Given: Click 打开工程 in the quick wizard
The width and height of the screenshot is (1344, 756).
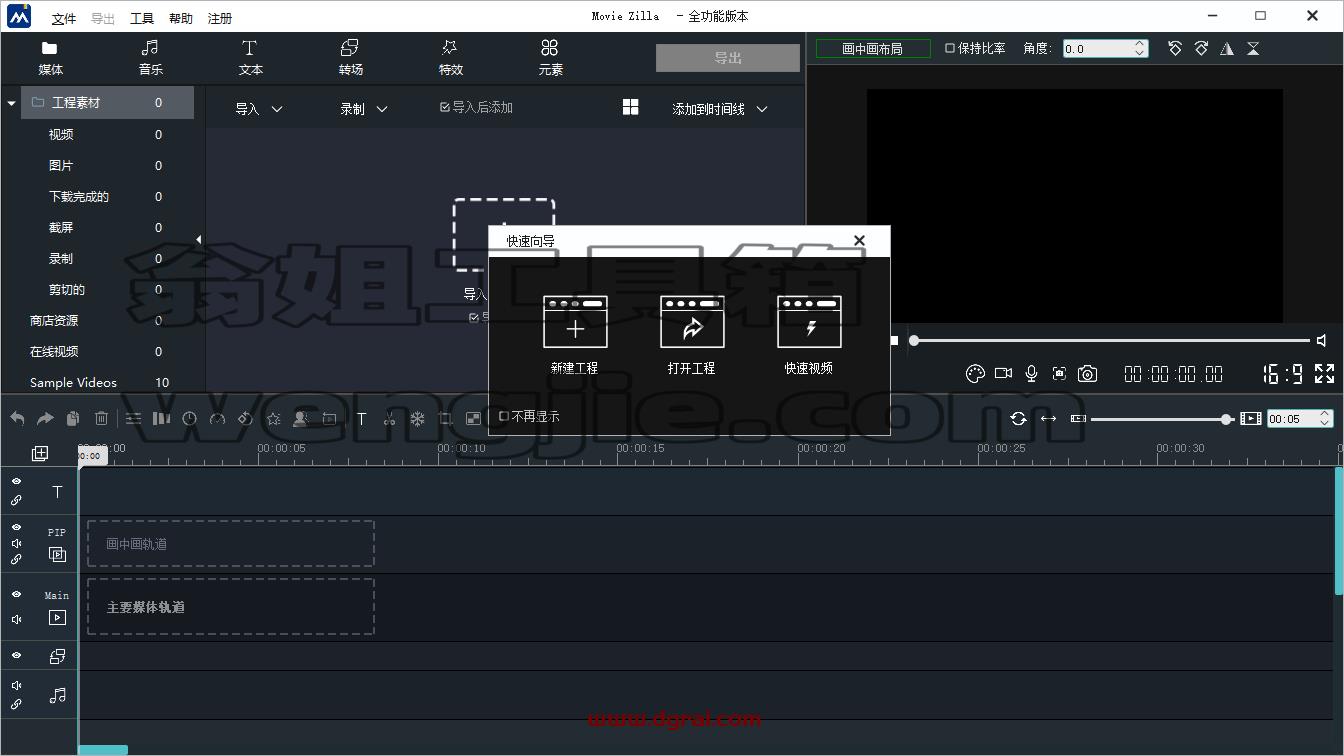Looking at the screenshot, I should [x=692, y=336].
